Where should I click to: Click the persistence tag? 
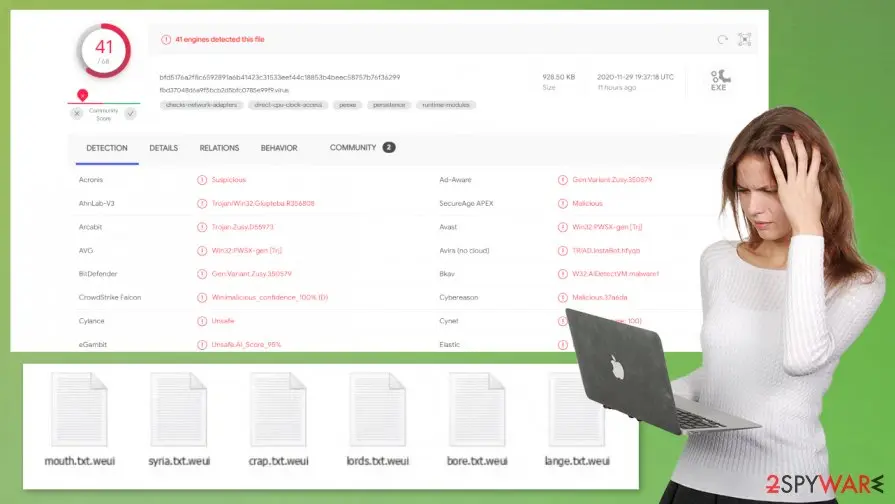click(389, 105)
